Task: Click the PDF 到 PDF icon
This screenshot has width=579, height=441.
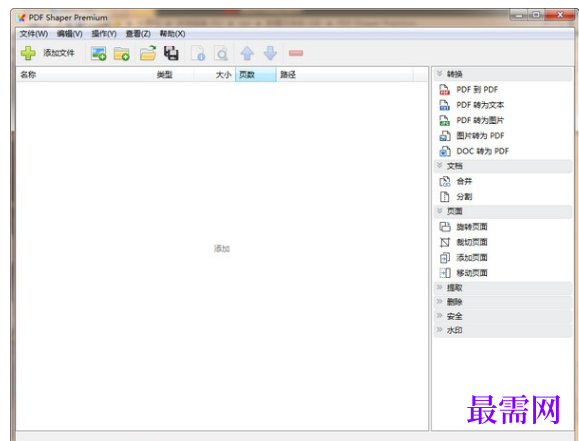Action: [445, 90]
